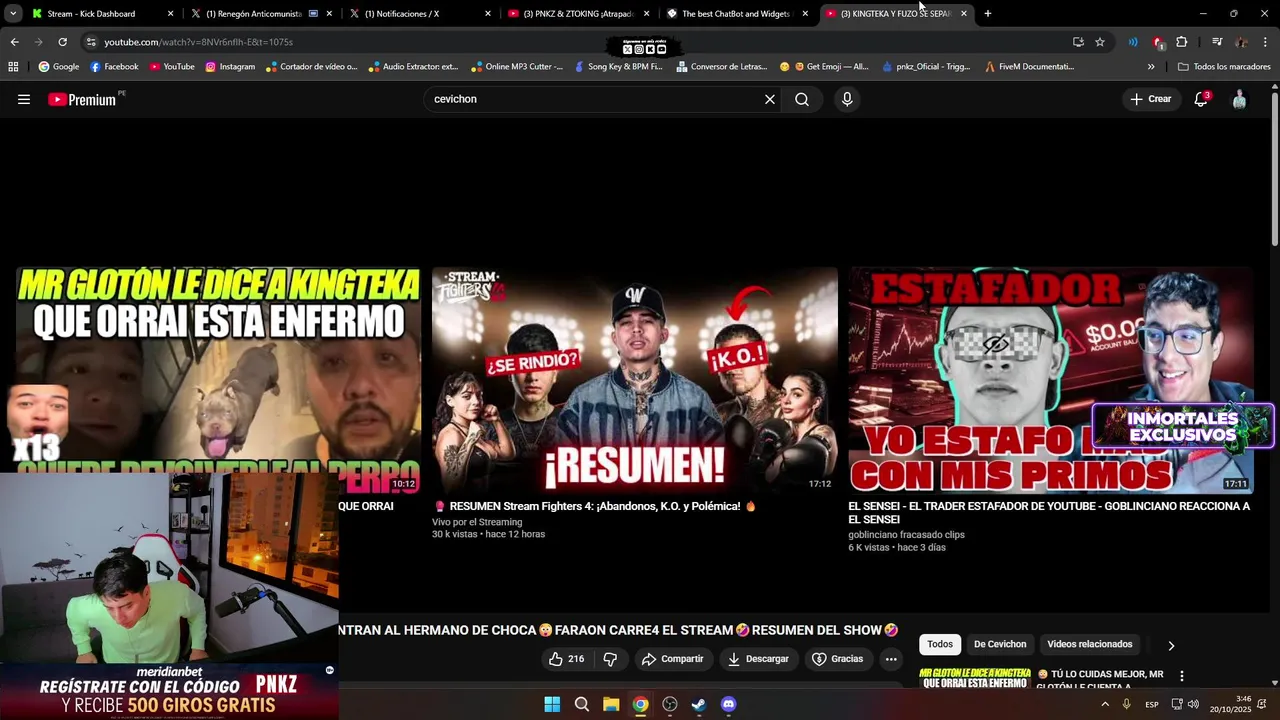Open ESTAFADOR El Sensei video thumbnail
The image size is (1280, 720).
pyautogui.click(x=1051, y=380)
